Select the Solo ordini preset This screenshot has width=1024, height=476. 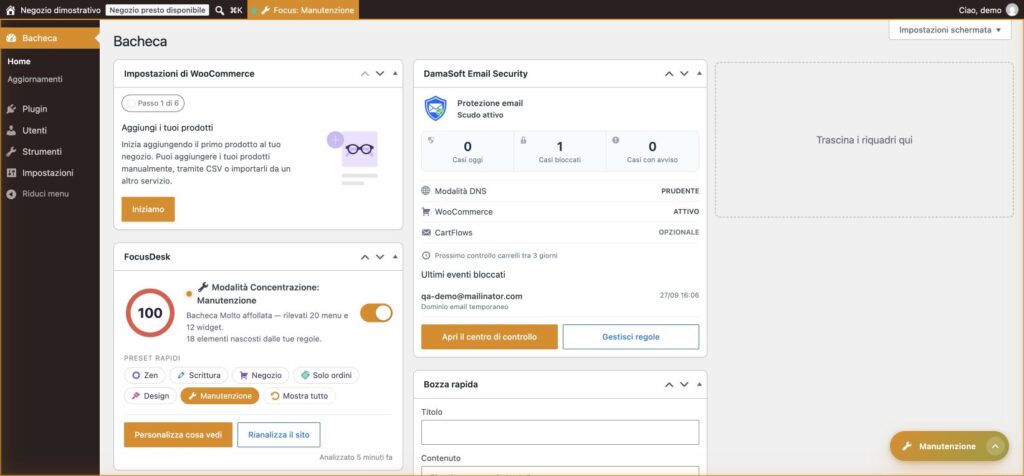coord(326,375)
